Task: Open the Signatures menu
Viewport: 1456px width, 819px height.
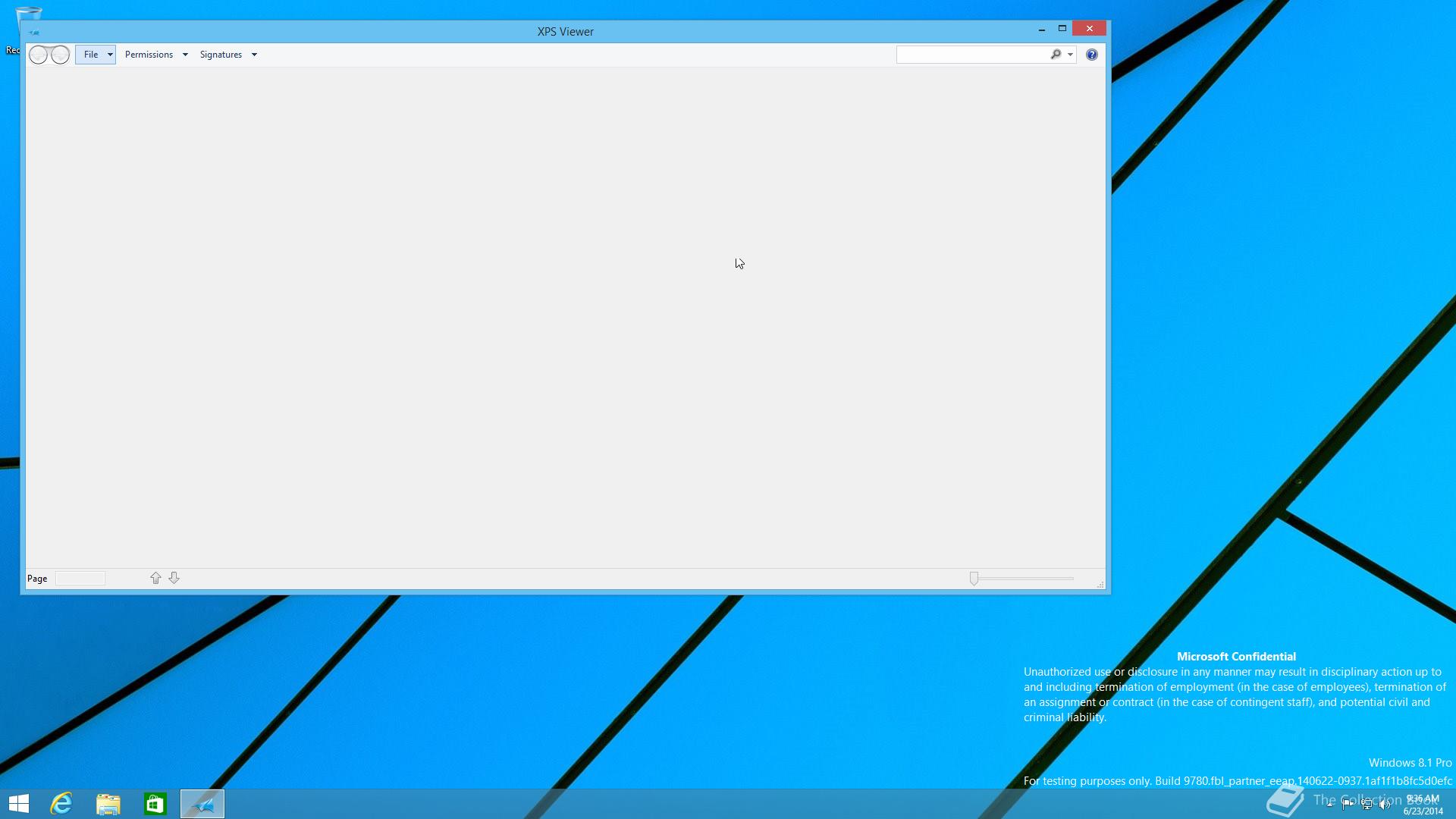Action: tap(221, 55)
